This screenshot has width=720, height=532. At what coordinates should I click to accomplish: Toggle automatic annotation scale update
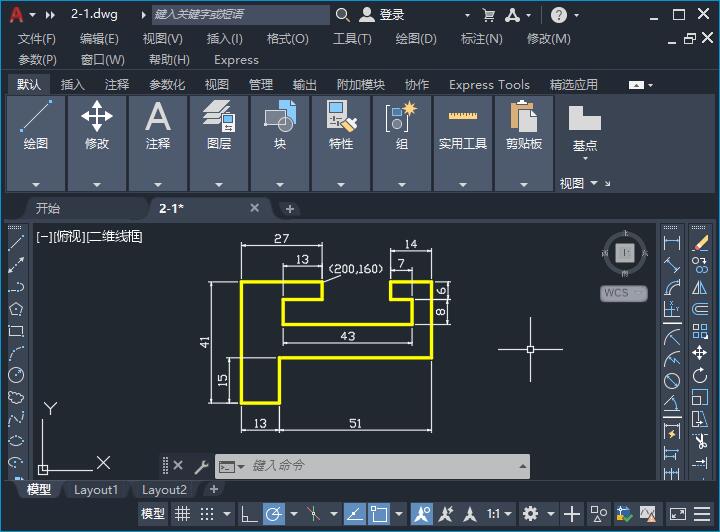click(445, 514)
